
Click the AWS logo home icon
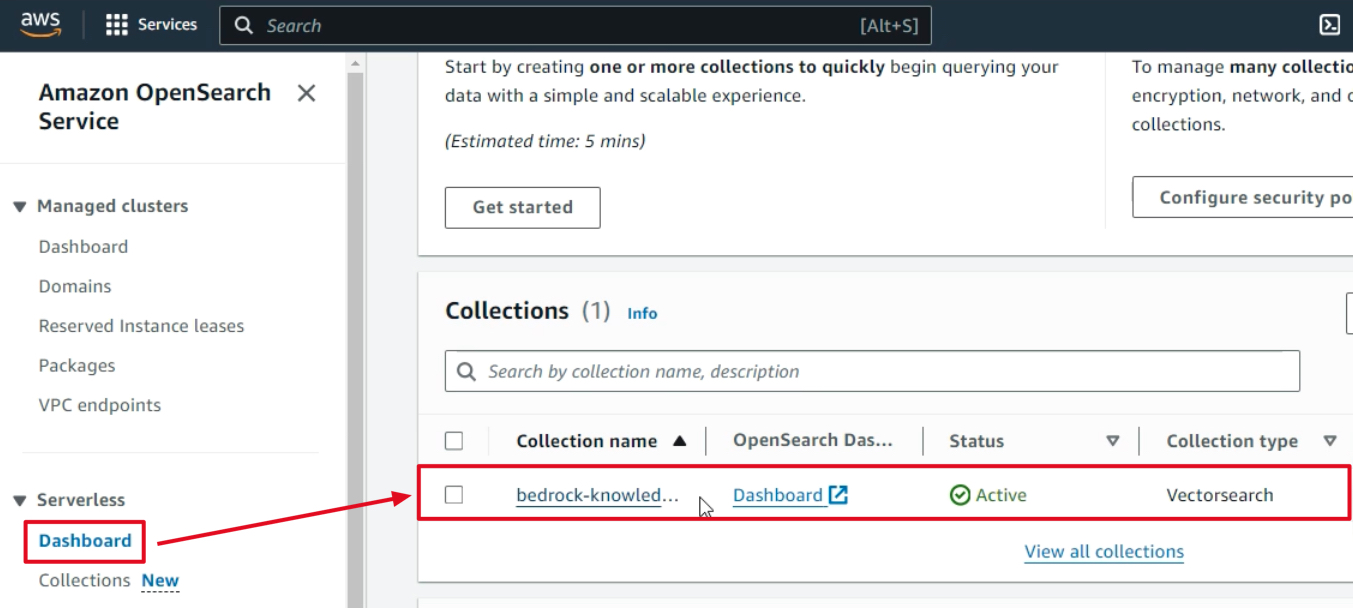[40, 25]
